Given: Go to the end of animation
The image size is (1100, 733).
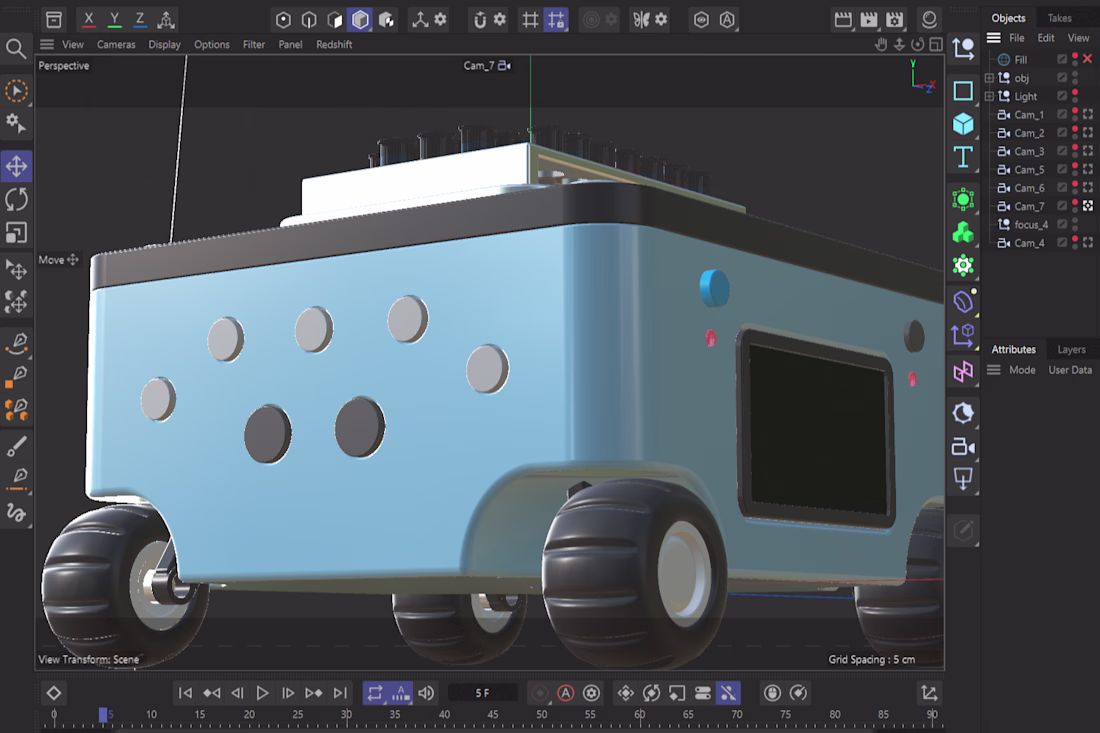Looking at the screenshot, I should coord(340,693).
